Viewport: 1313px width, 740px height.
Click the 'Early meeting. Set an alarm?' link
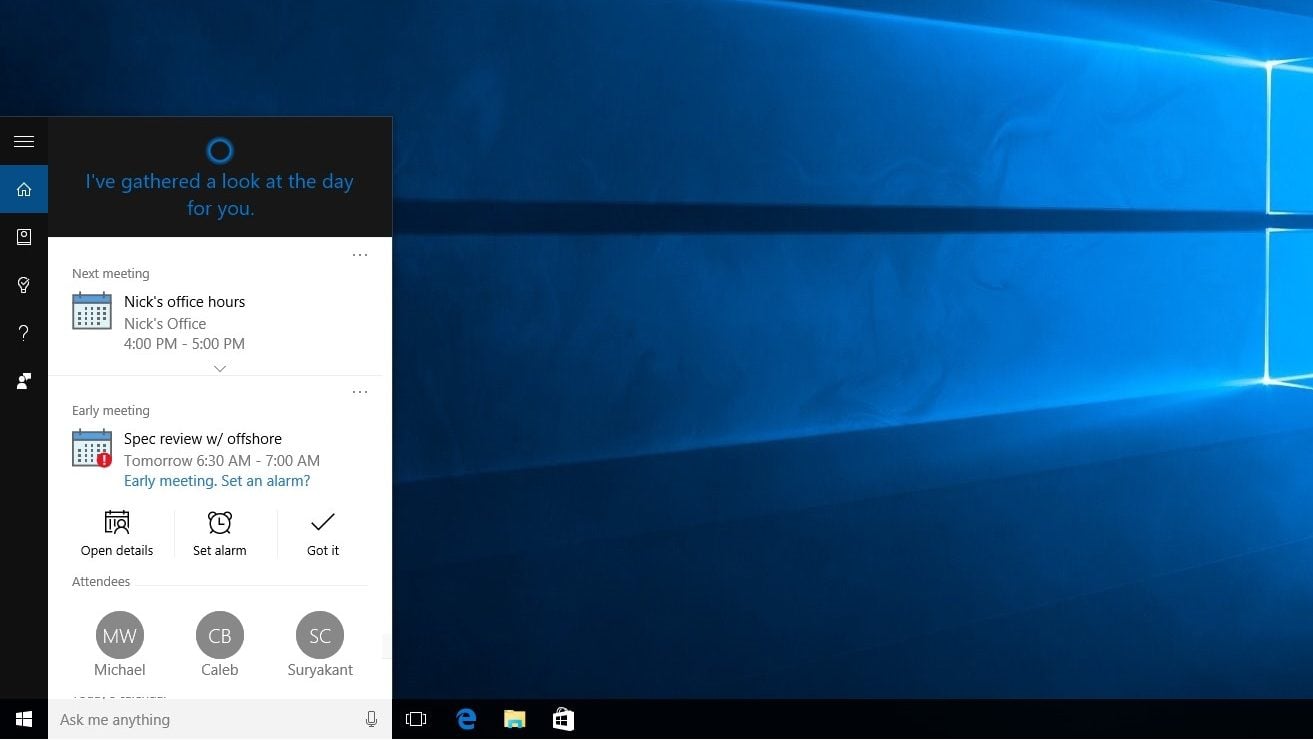[x=217, y=481]
